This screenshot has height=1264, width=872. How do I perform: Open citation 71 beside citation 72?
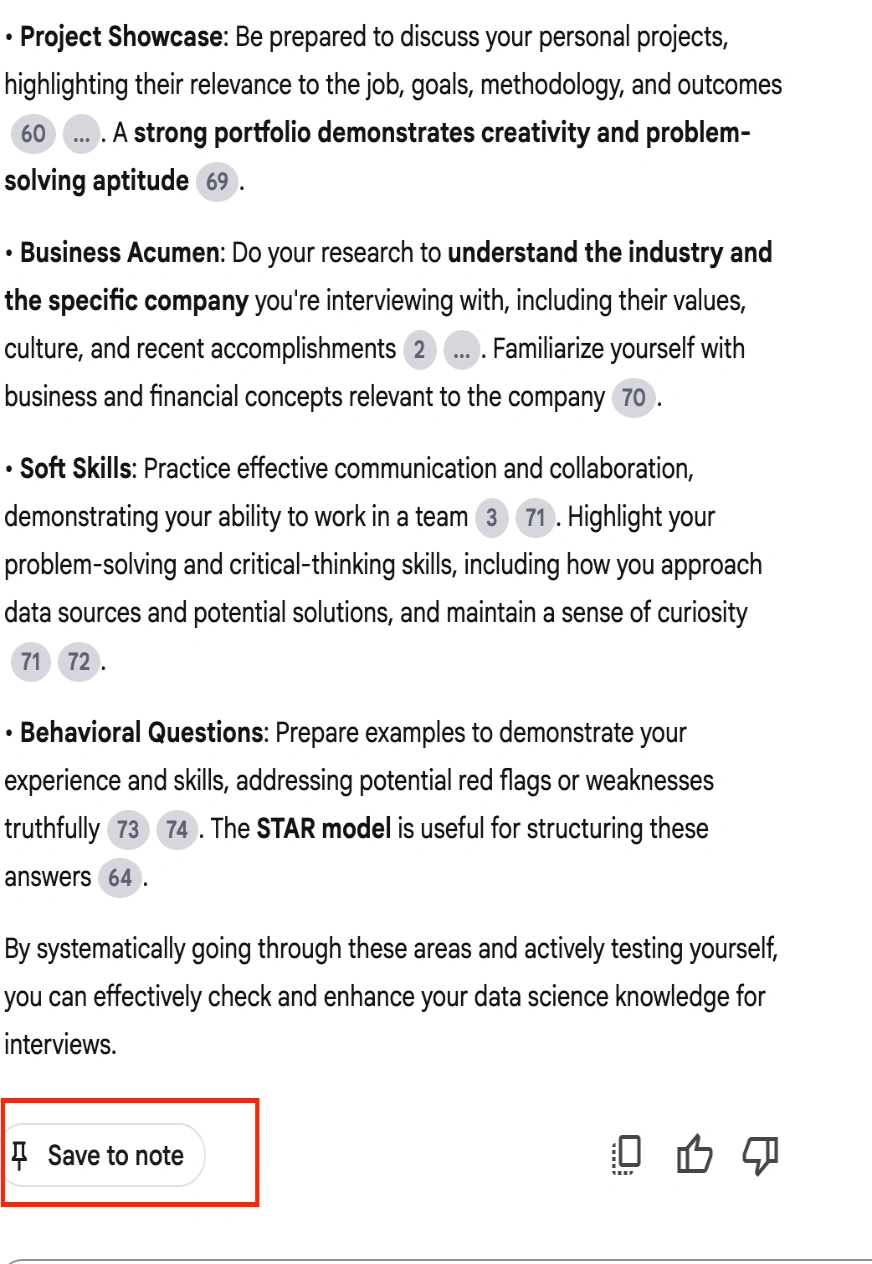(31, 661)
